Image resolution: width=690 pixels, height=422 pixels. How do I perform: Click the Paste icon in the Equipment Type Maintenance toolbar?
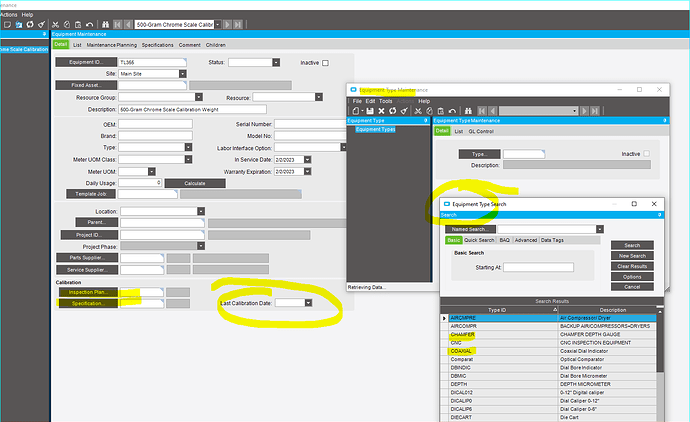click(440, 111)
